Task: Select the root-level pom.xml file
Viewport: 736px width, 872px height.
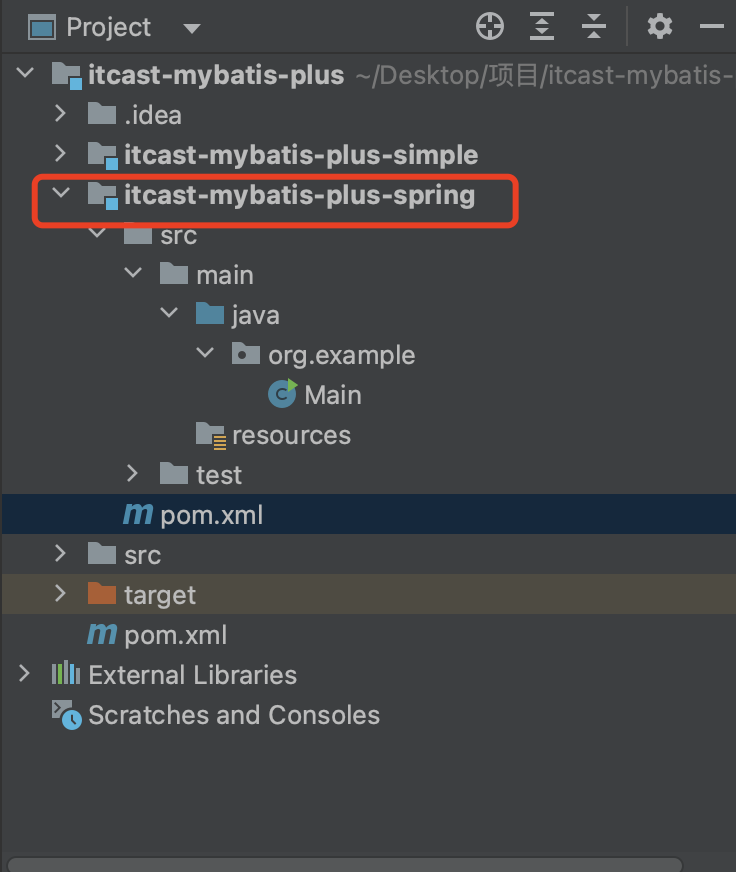Action: (174, 634)
